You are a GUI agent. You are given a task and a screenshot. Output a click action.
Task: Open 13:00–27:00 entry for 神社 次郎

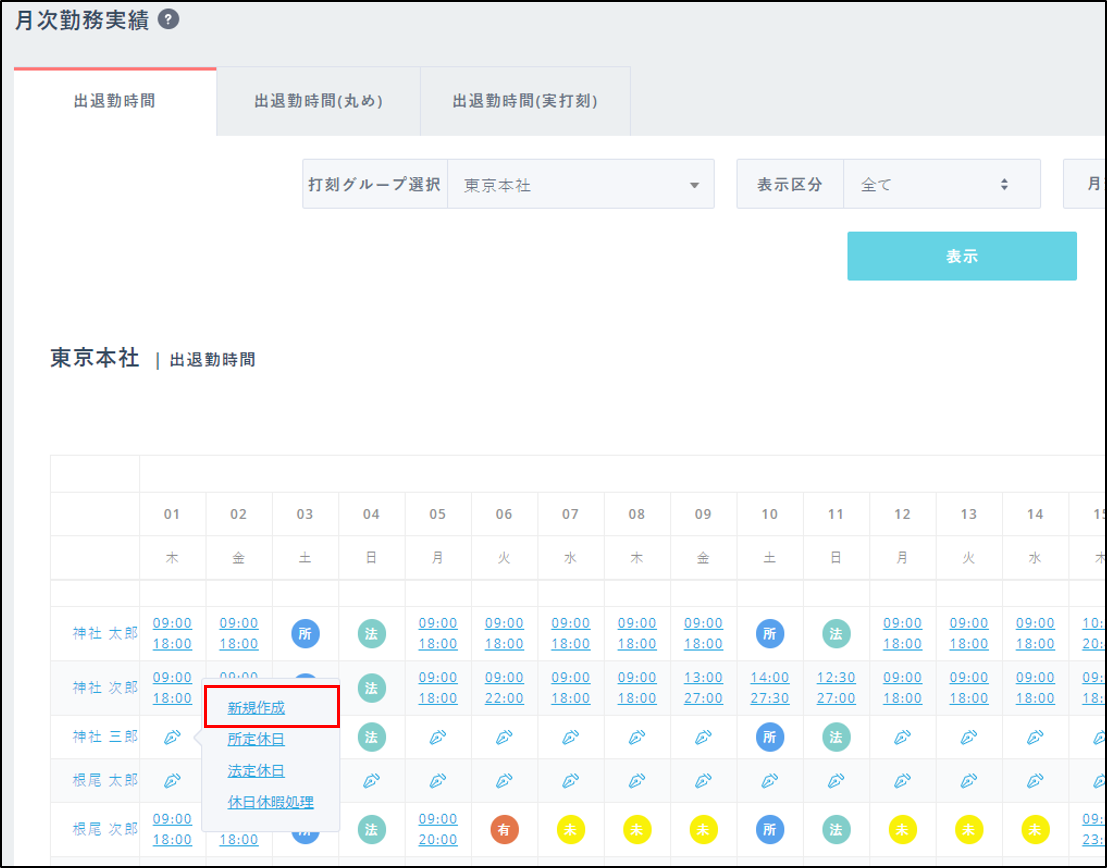pos(703,688)
